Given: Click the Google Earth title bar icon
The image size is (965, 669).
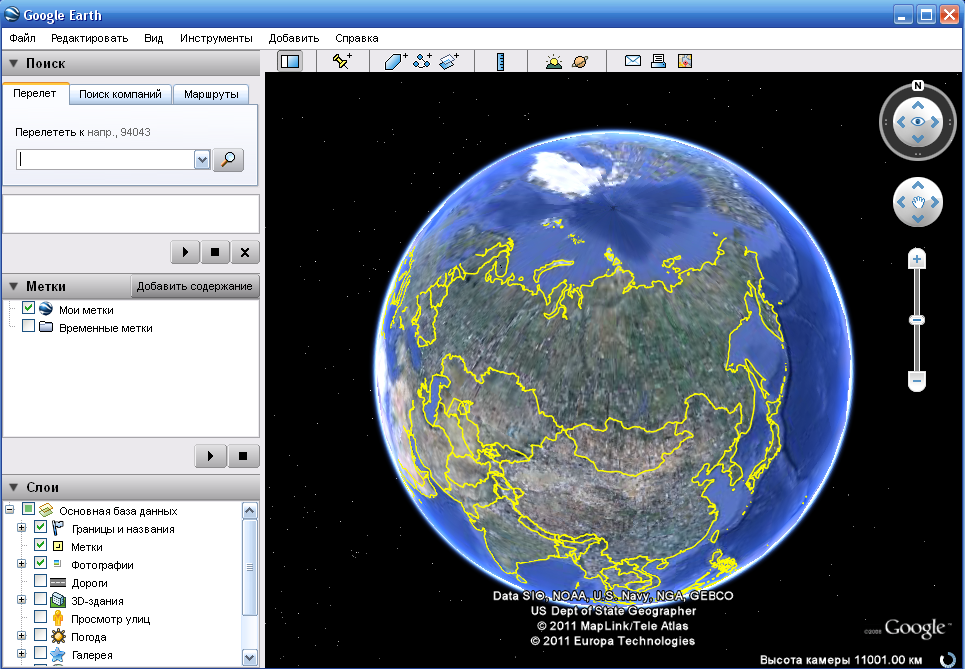Looking at the screenshot, I should 12,14.
